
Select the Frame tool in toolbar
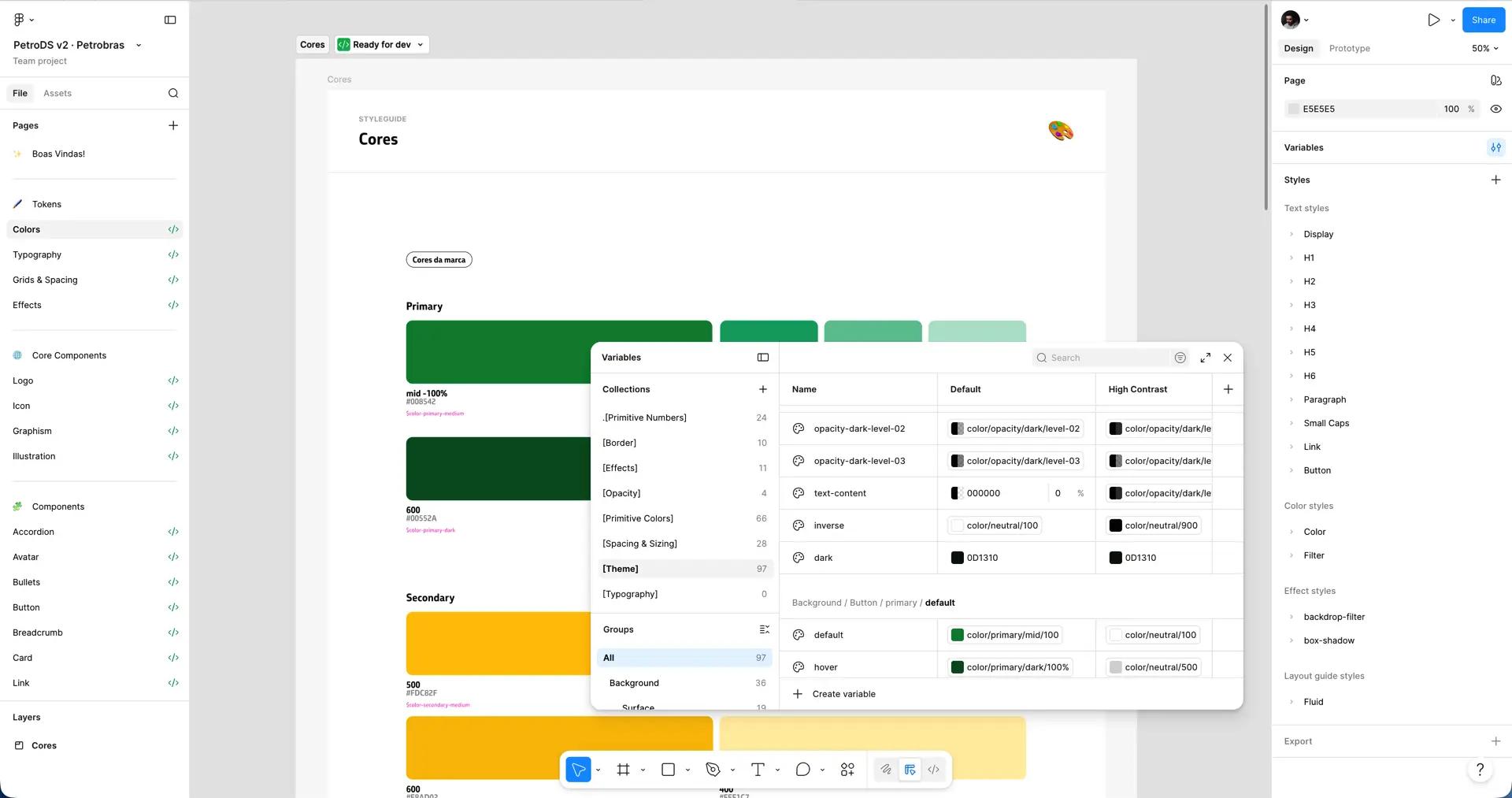[623, 770]
